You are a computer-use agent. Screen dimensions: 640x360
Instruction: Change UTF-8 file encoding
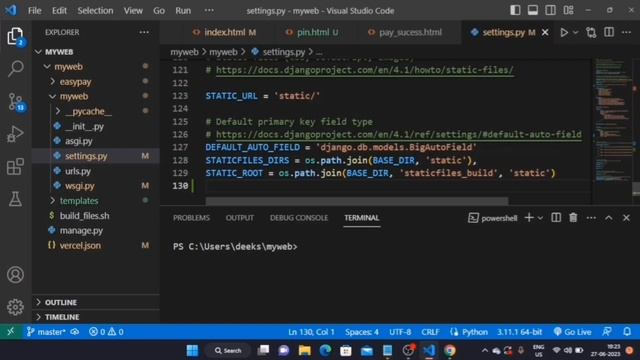coord(400,332)
